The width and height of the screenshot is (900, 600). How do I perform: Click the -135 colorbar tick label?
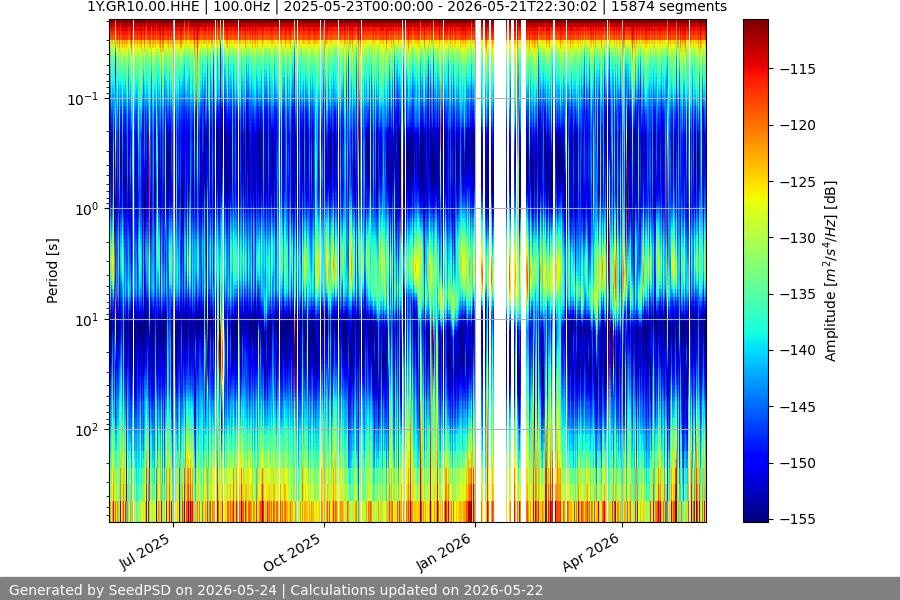pyautogui.click(x=798, y=294)
